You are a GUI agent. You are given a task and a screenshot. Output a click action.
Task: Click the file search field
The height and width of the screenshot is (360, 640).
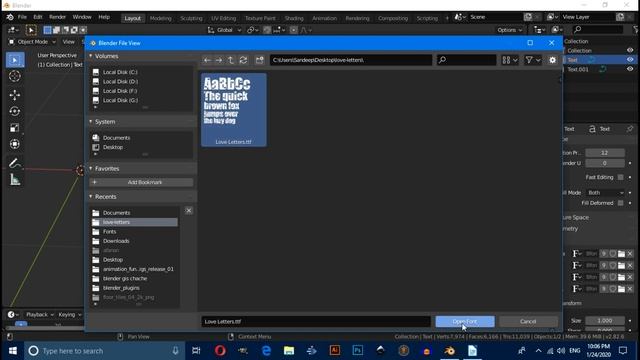pyautogui.click(x=467, y=60)
